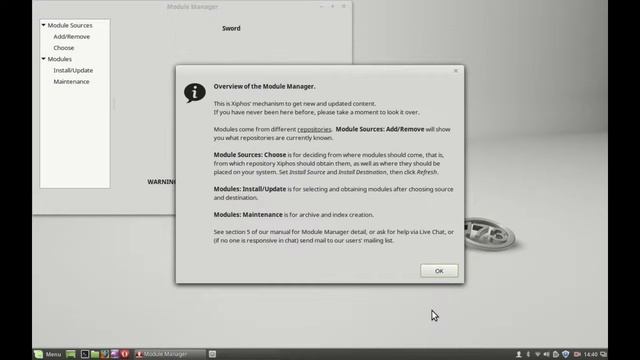Viewport: 640px width, 360px height.
Task: Switch to Module Manager taskbar entry
Action: click(169, 354)
